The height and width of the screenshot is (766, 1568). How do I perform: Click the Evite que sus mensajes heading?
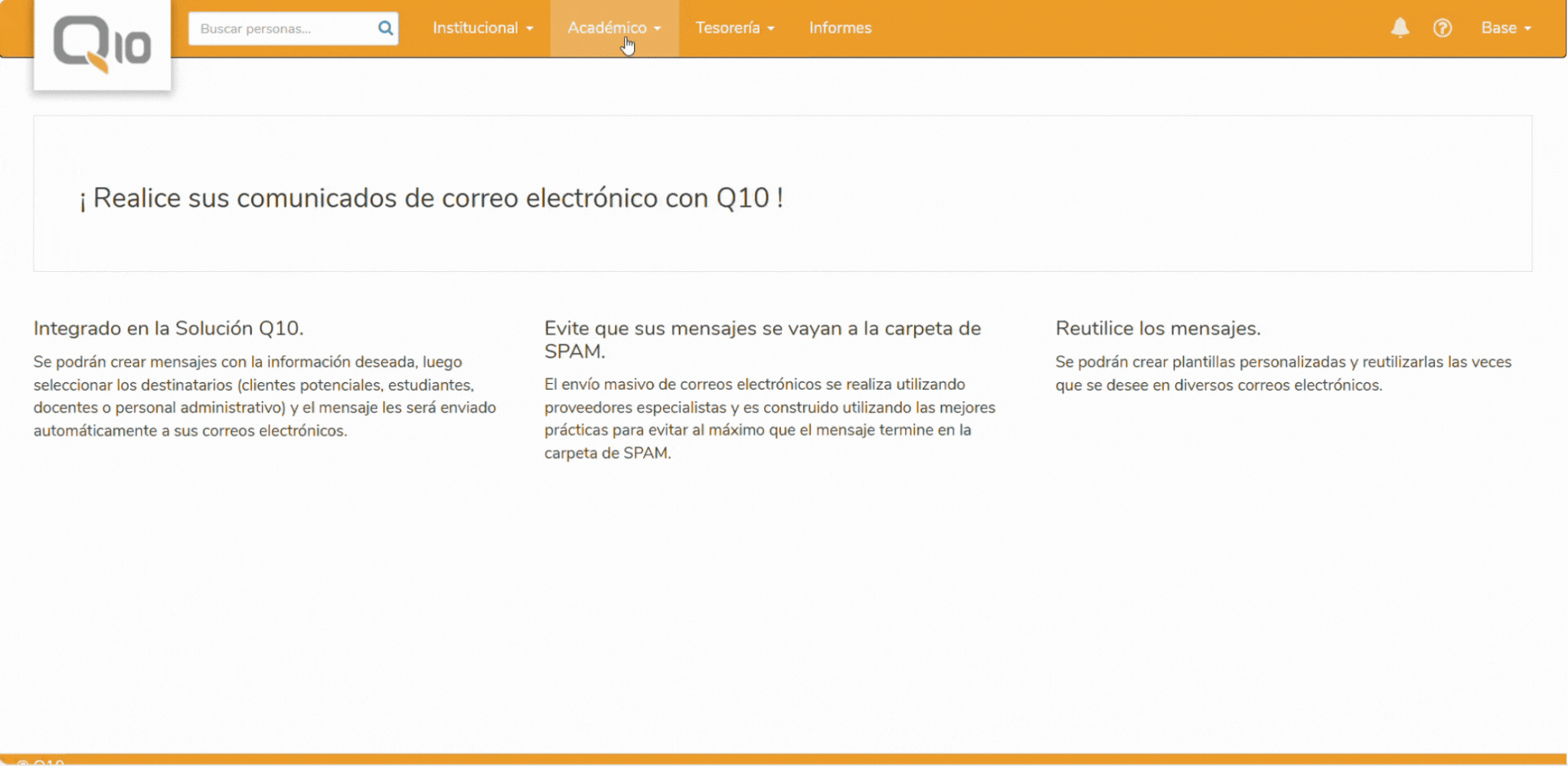coord(762,339)
